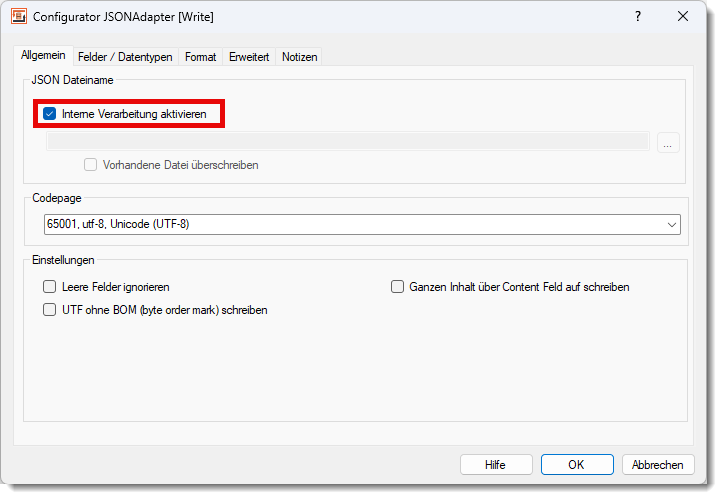Image resolution: width=722 pixels, height=499 pixels.
Task: Click the question mark help icon
Action: [x=638, y=17]
